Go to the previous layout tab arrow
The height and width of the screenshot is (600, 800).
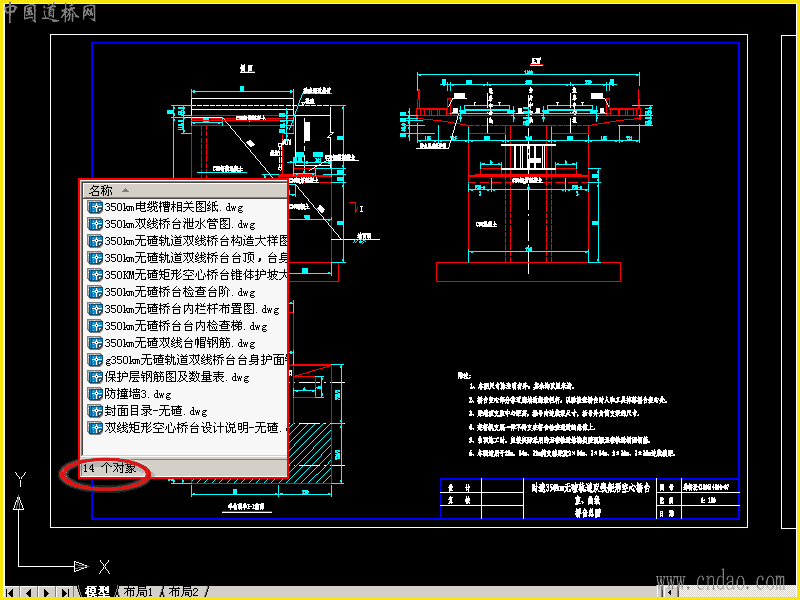[29, 592]
